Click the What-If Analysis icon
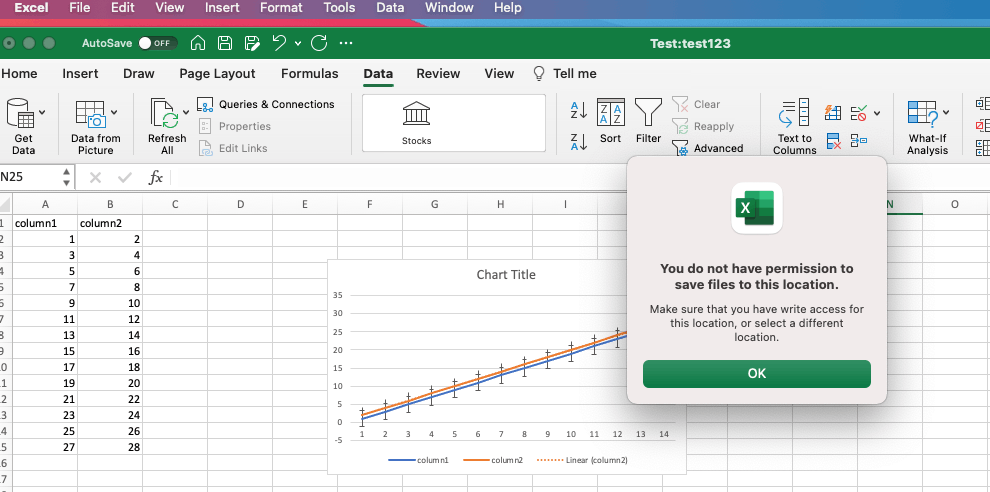990x492 pixels. coord(922,114)
